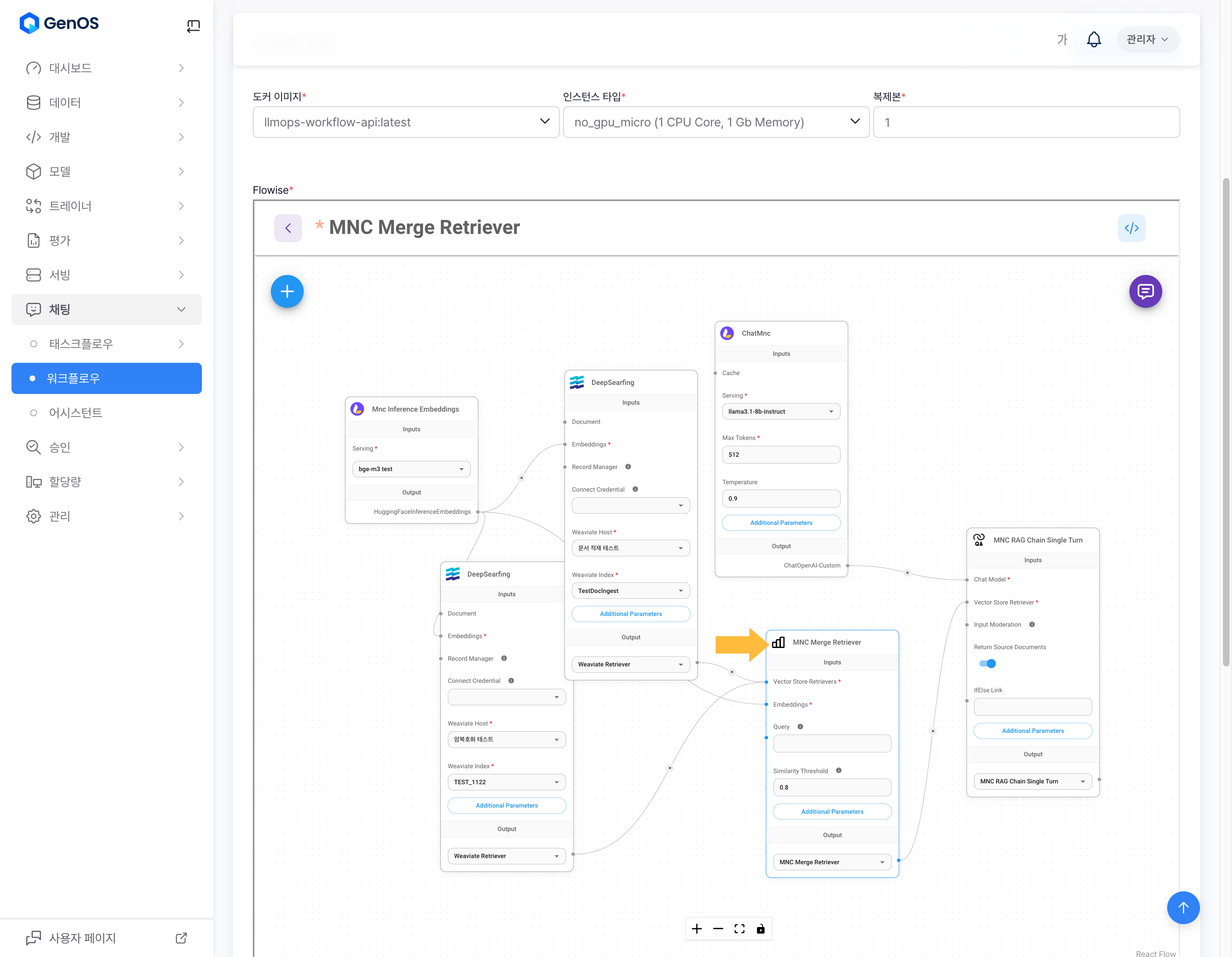Screen dimensions: 1232x957
Task: Open the notification bell
Action: click(1093, 39)
